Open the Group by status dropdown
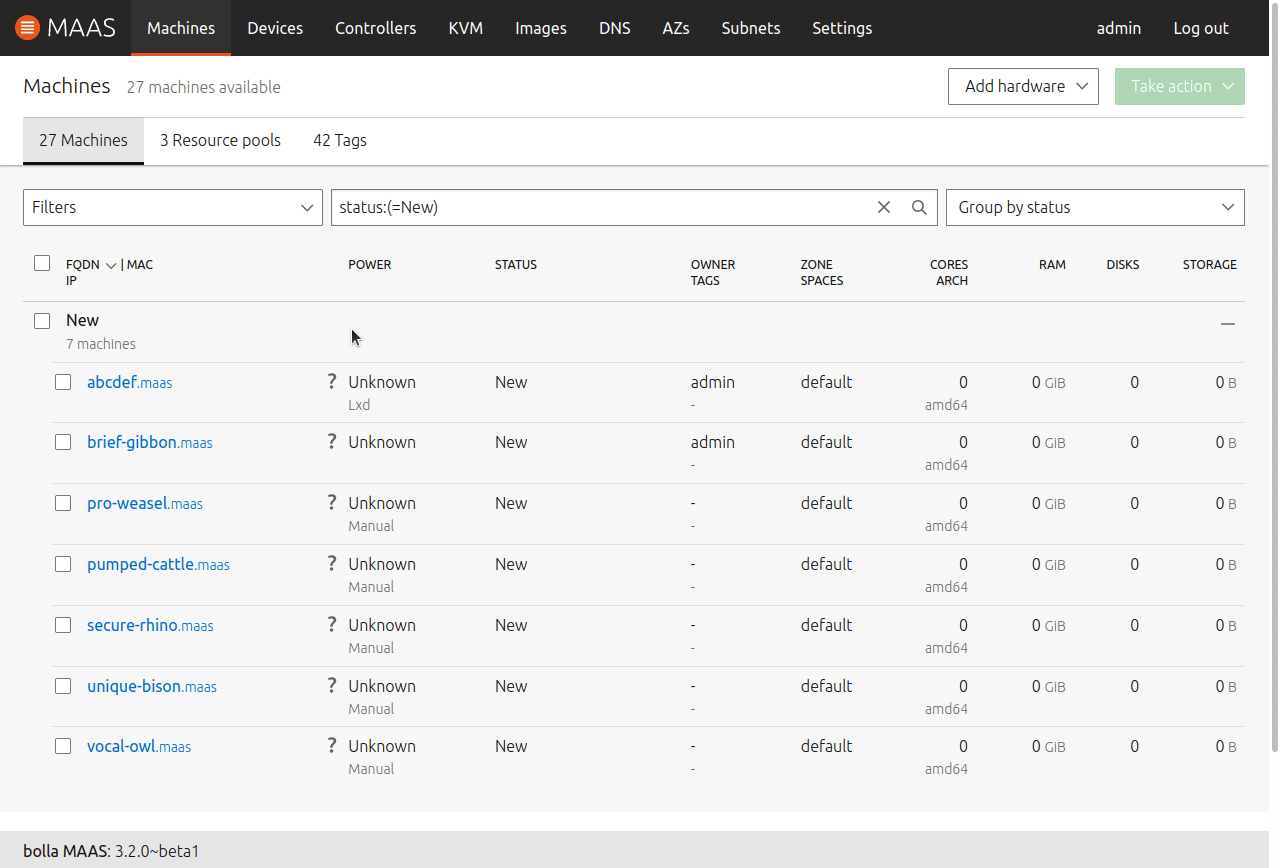This screenshot has width=1279, height=868. pyautogui.click(x=1095, y=207)
